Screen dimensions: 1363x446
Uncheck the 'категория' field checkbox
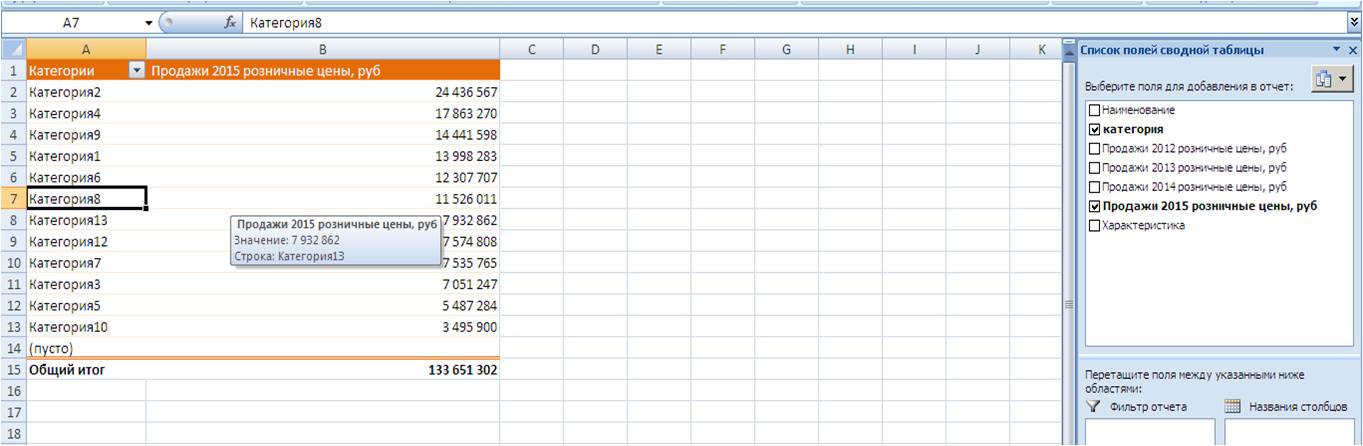tap(1094, 129)
